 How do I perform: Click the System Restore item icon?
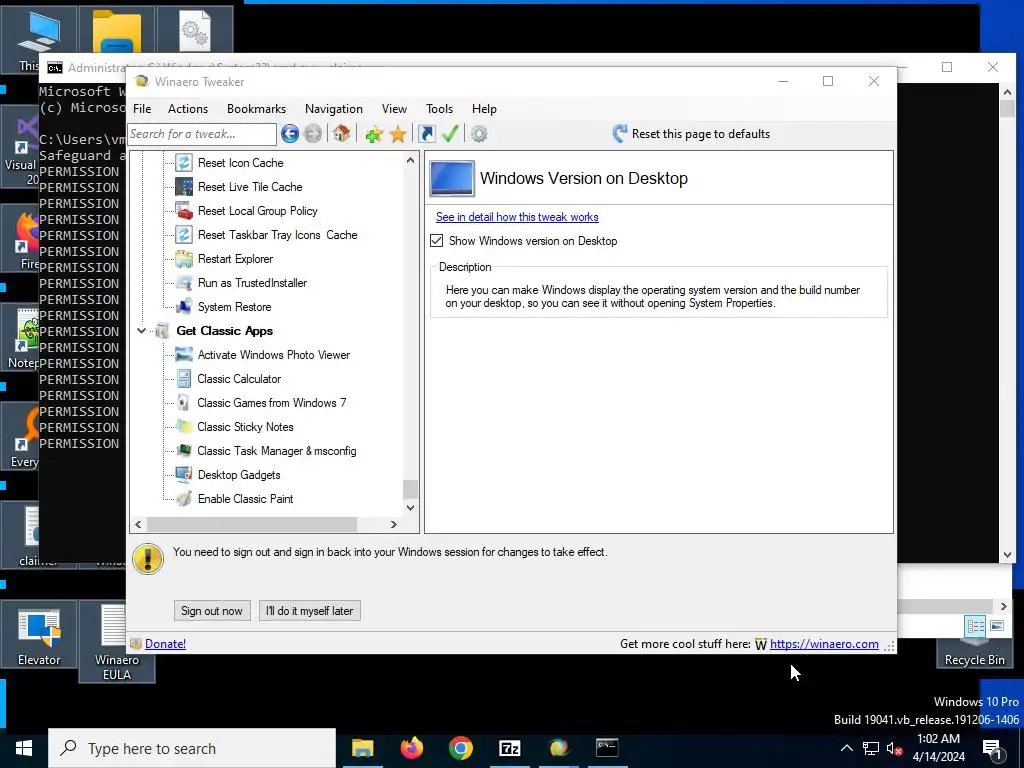pos(184,307)
